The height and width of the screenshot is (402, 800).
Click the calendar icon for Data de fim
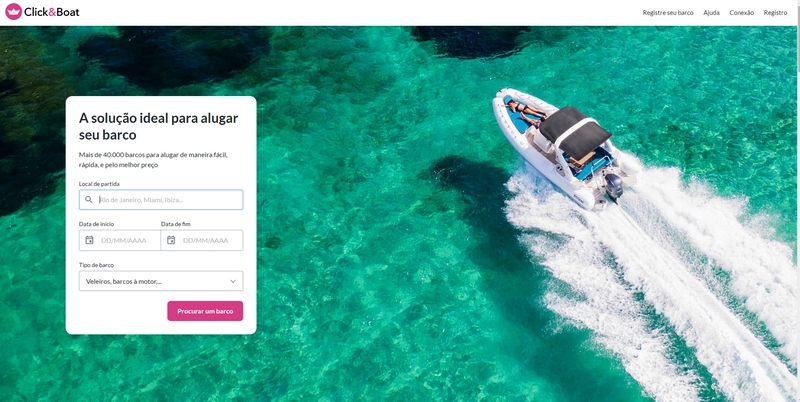point(171,240)
